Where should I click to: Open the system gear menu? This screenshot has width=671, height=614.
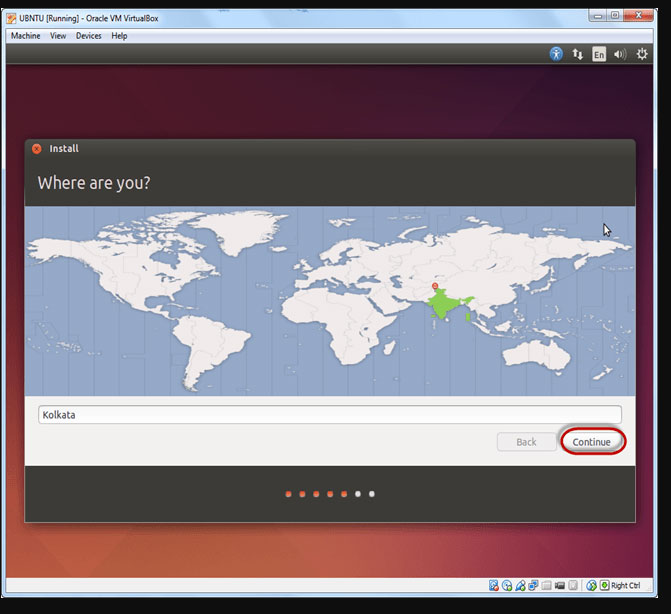click(x=642, y=54)
